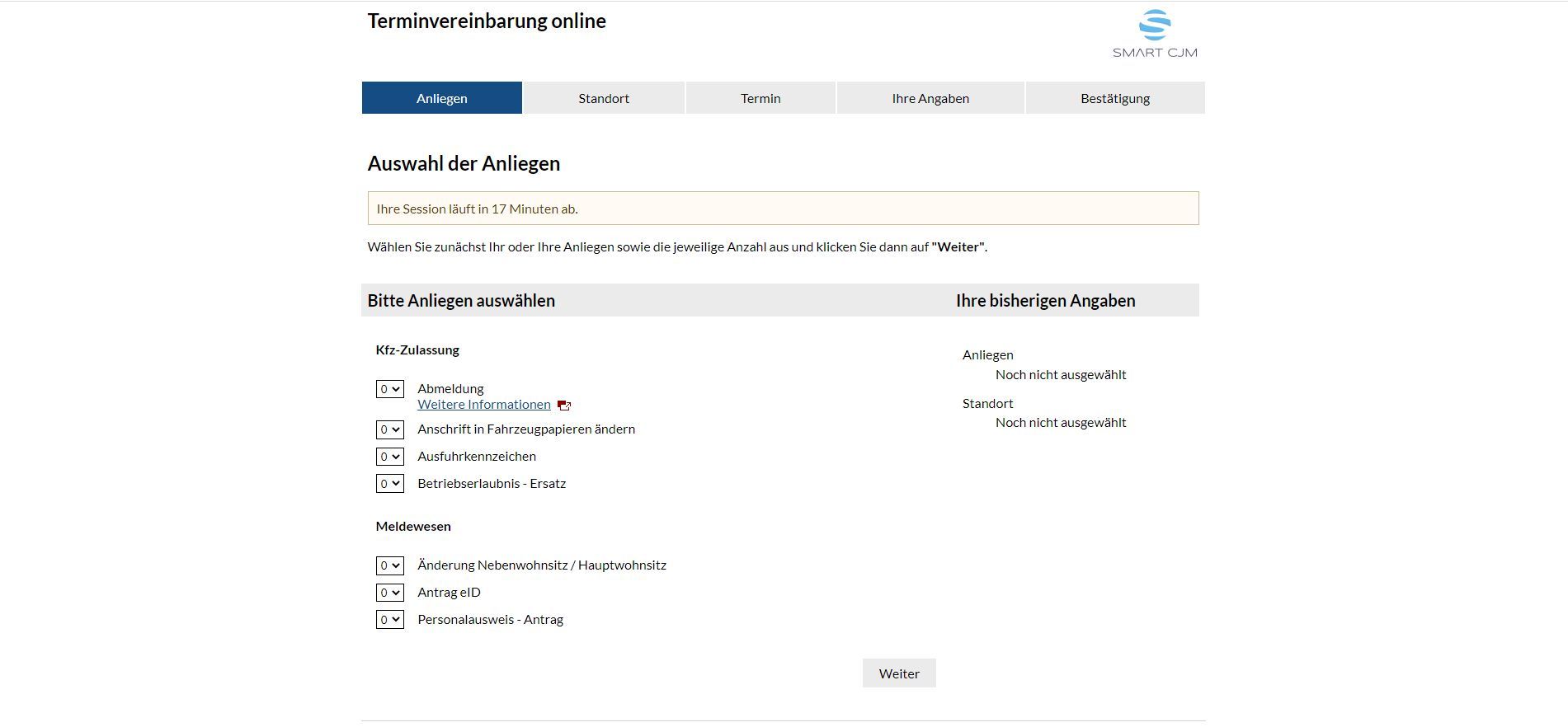Screen dimensions: 1568x727
Task: Click the Personalausweis - Antrag label
Action: [490, 620]
